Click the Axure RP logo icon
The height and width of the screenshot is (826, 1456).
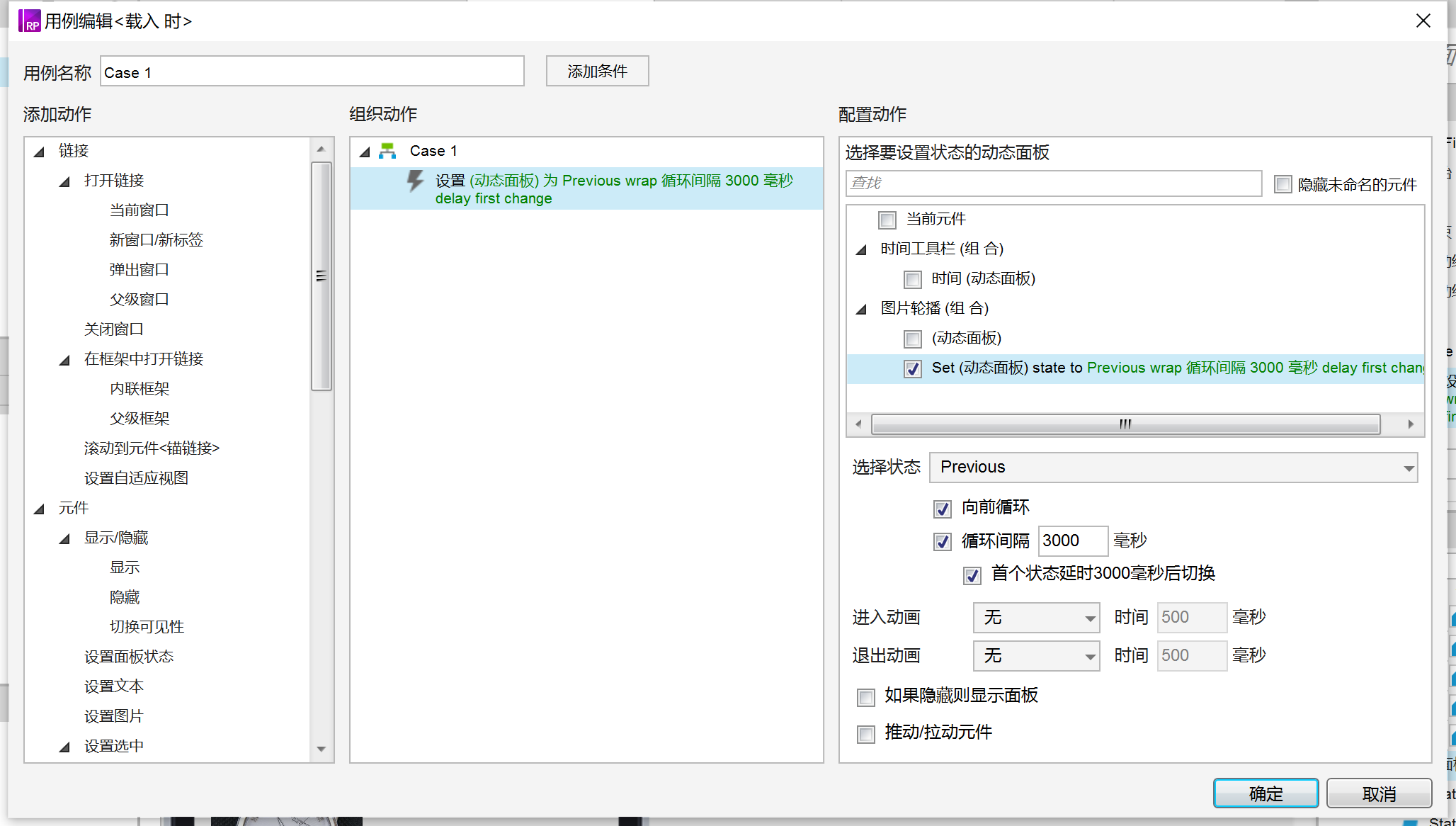pyautogui.click(x=29, y=21)
